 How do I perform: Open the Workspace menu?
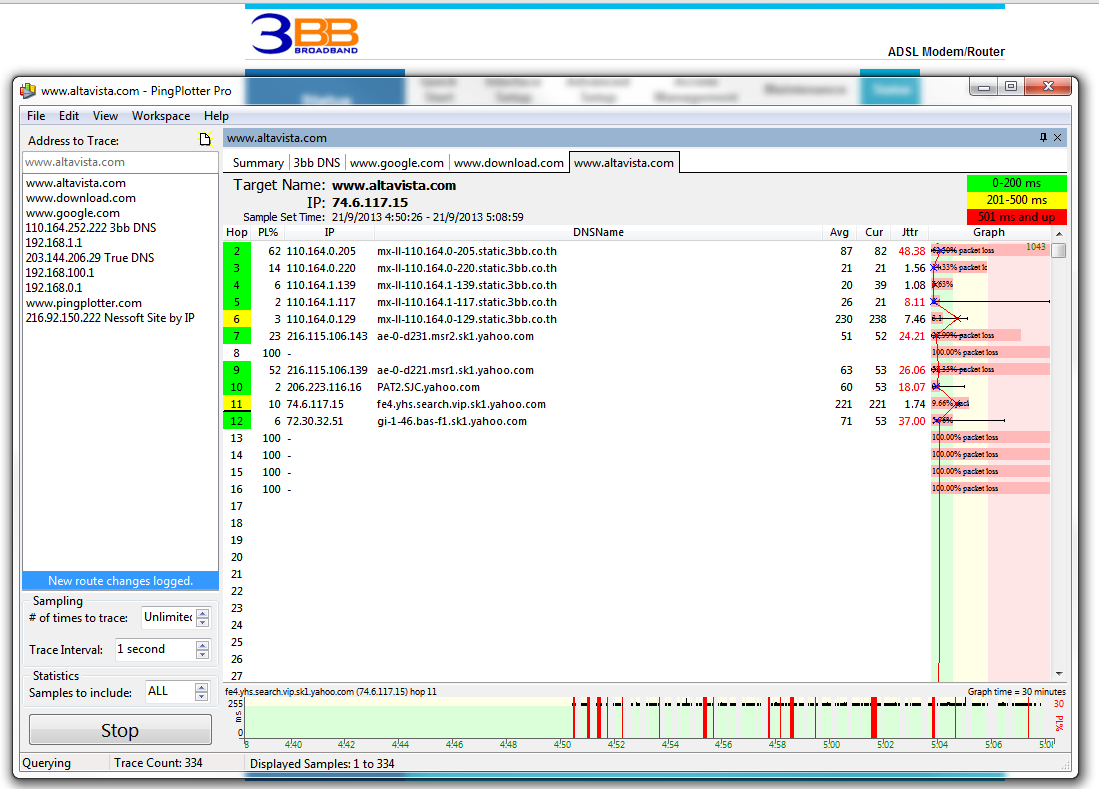point(160,116)
